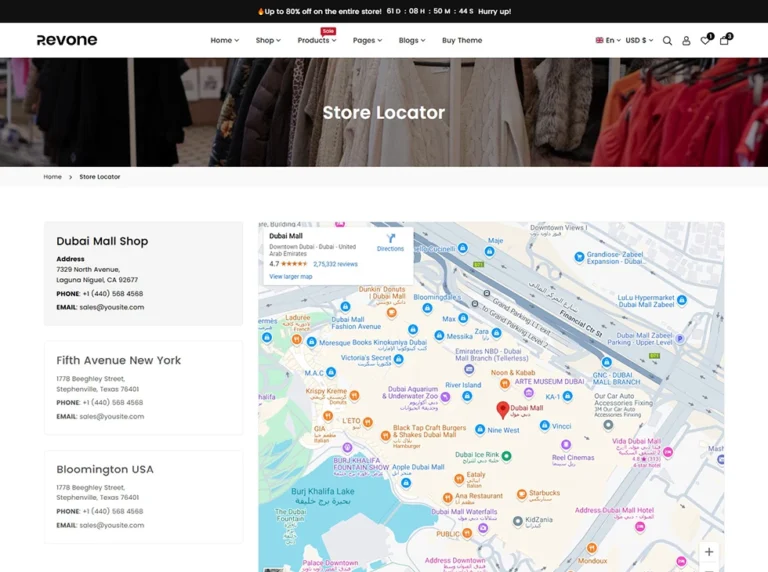Open the wishlist heart icon
768x572 pixels.
705,41
